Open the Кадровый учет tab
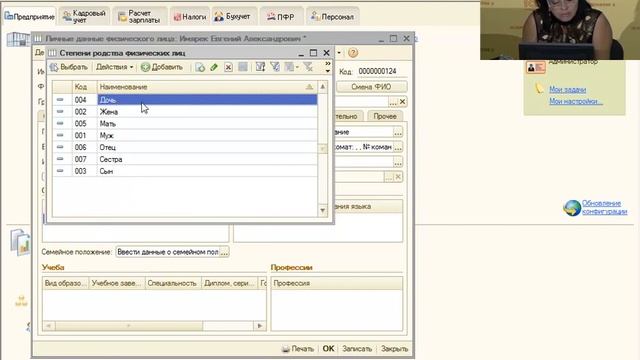Image resolution: width=640 pixels, height=360 pixels. (x=84, y=17)
